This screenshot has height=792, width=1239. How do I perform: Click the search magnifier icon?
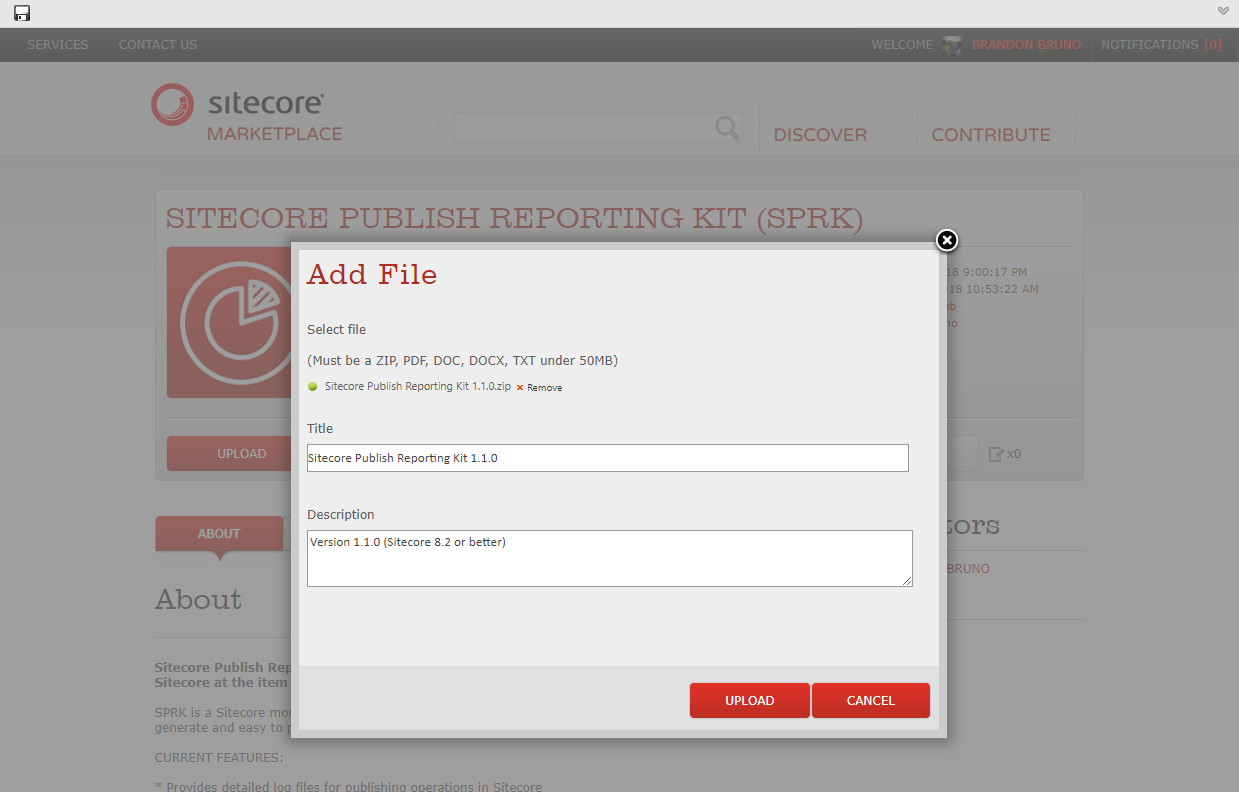coord(727,127)
